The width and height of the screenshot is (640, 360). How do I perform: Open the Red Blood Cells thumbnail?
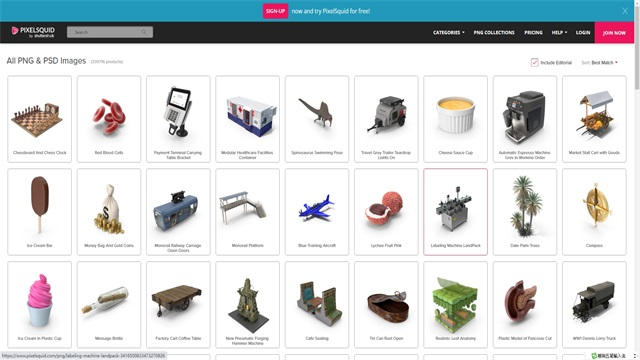[x=109, y=119]
